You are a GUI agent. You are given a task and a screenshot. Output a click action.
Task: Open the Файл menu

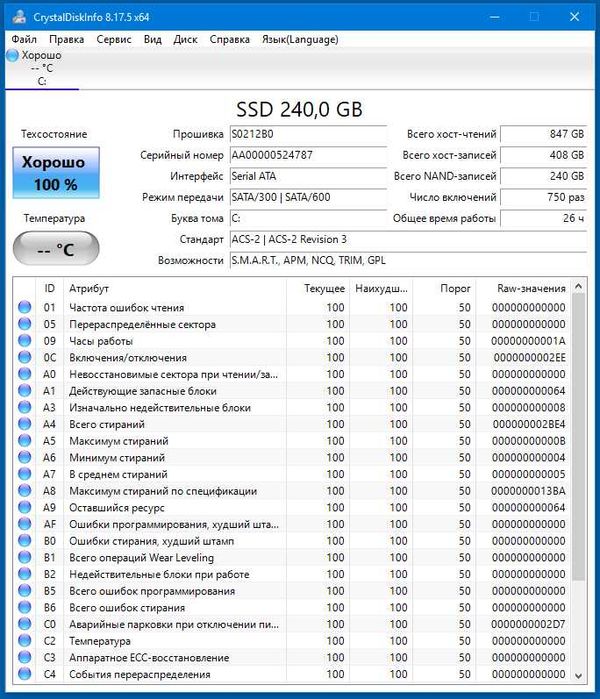point(24,39)
